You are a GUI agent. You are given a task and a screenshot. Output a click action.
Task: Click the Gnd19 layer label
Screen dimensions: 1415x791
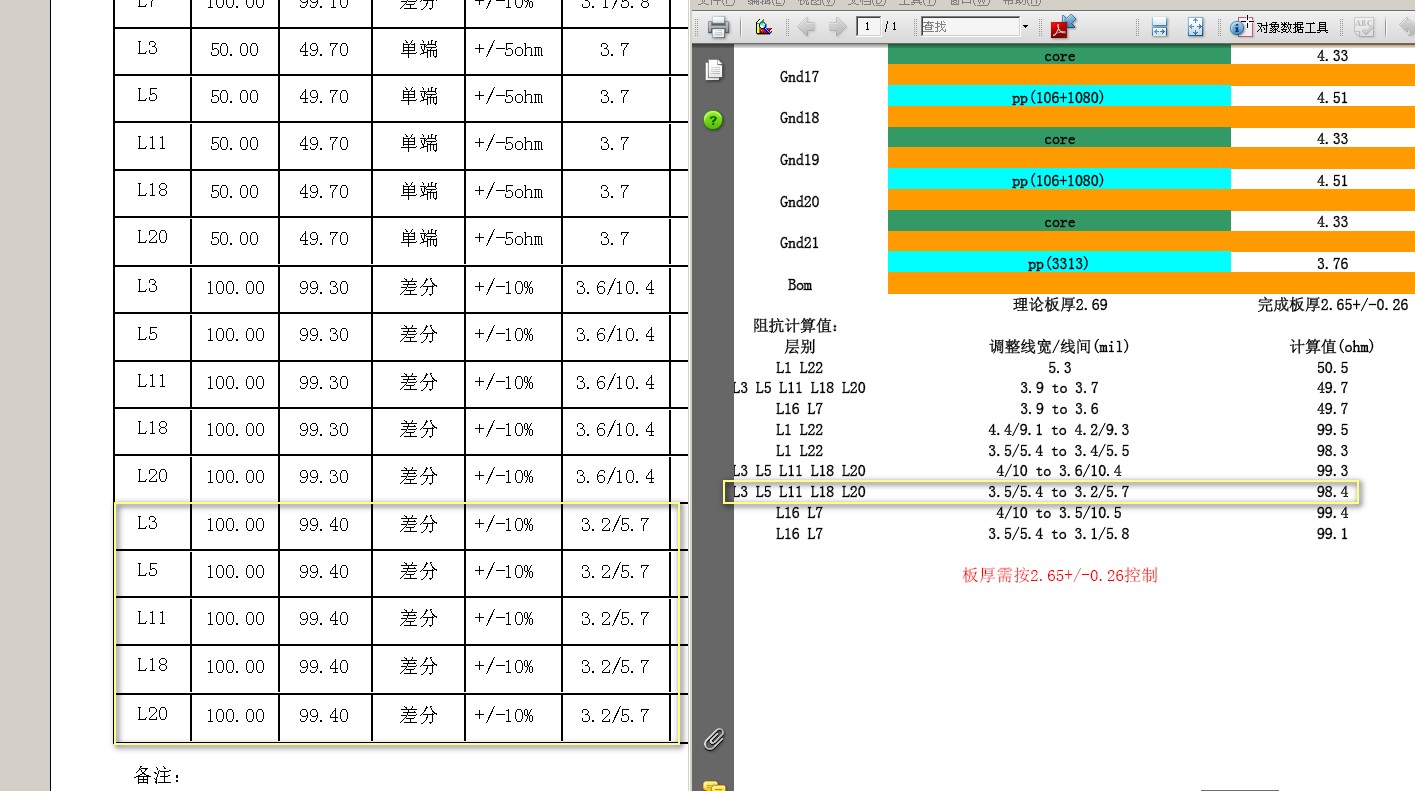(x=799, y=160)
